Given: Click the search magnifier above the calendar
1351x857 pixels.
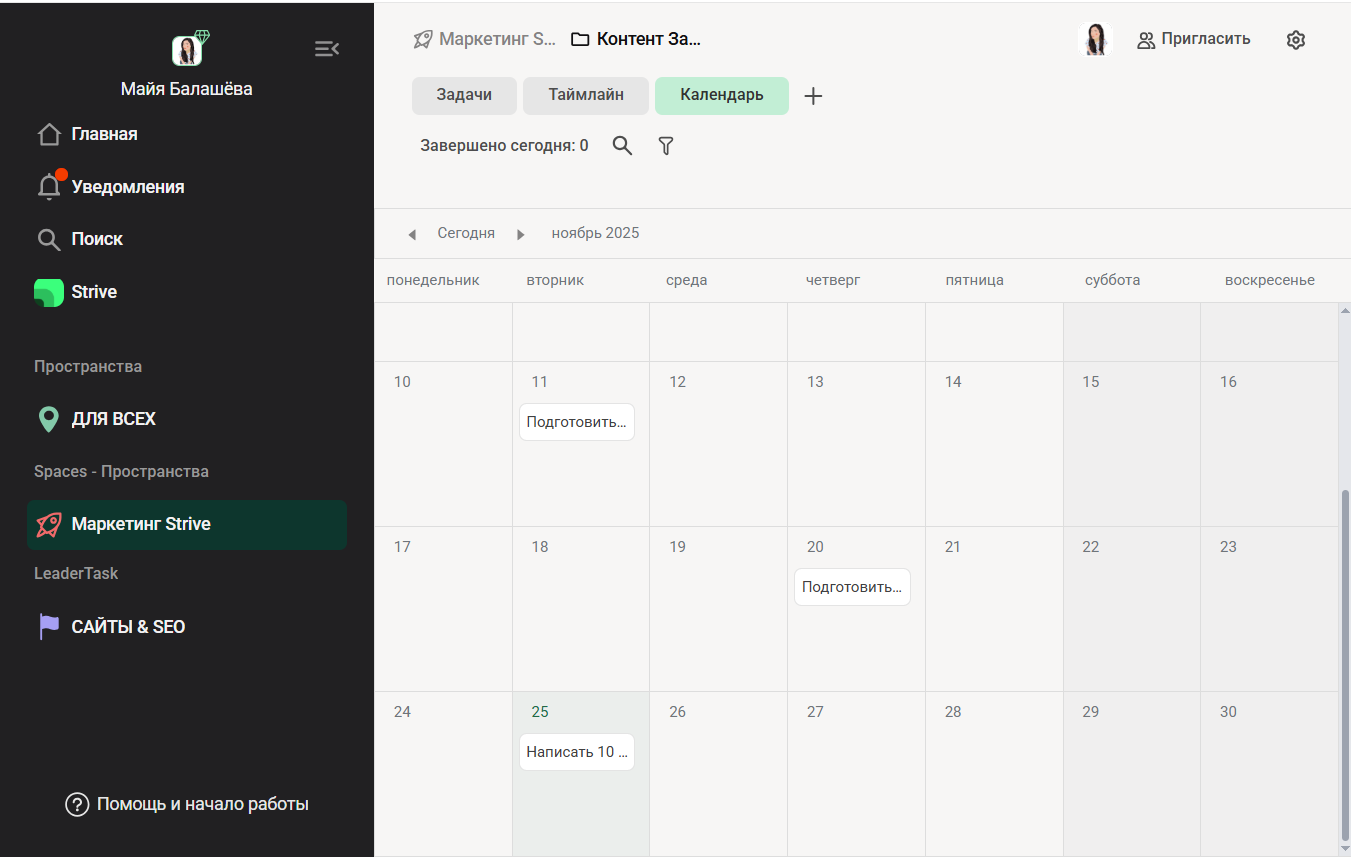Looking at the screenshot, I should point(622,146).
